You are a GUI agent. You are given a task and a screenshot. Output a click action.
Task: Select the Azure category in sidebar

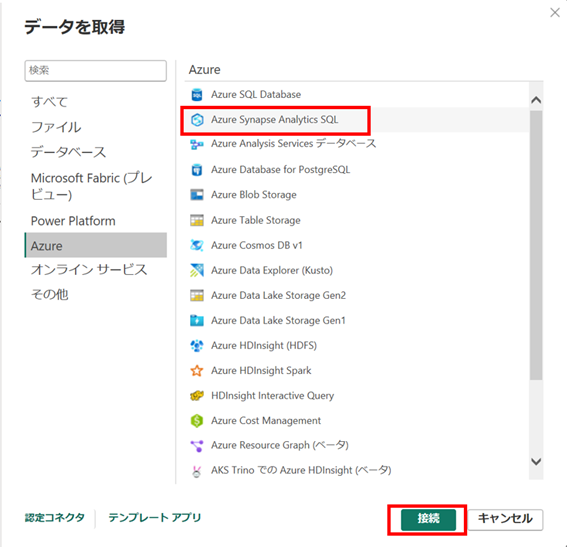pos(95,245)
